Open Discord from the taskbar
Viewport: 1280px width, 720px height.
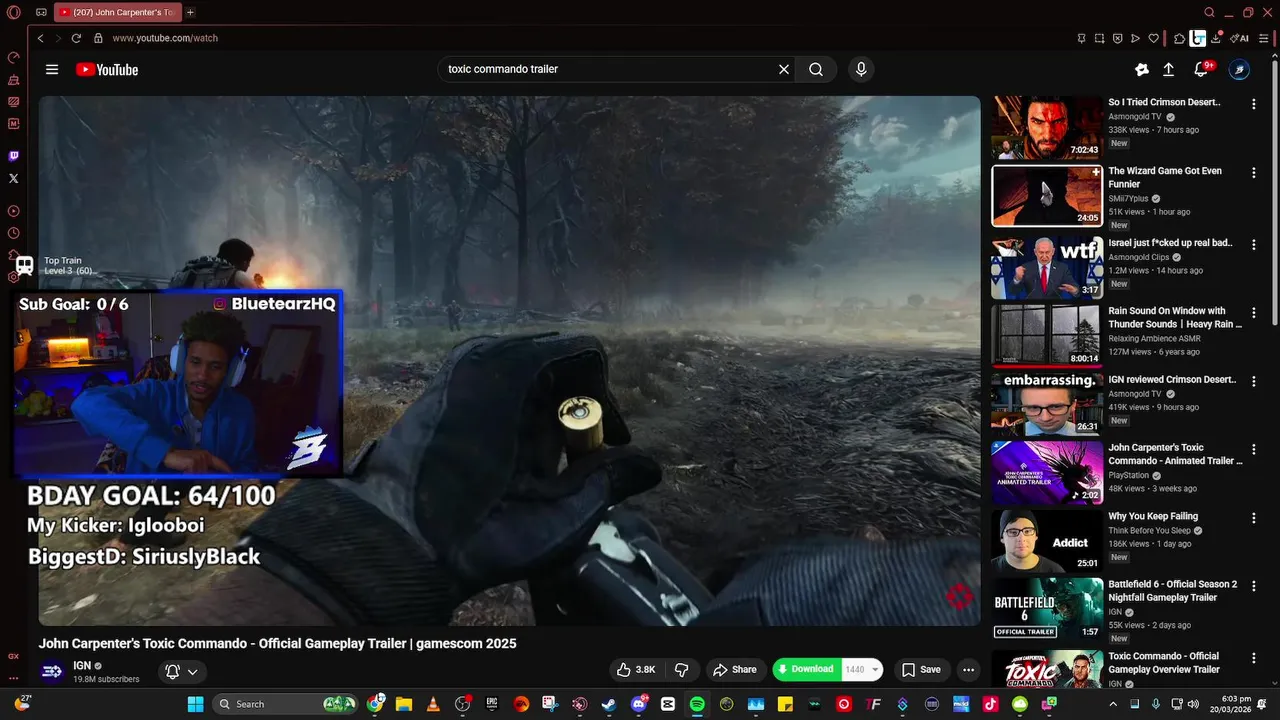(638, 704)
